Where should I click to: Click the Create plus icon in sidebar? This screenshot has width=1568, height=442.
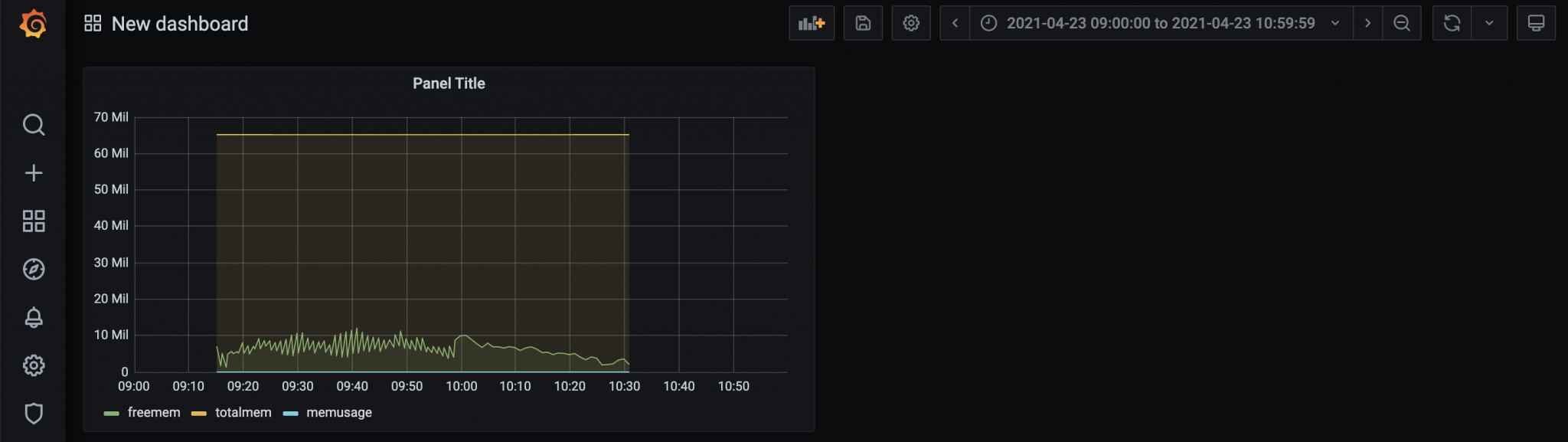34,173
